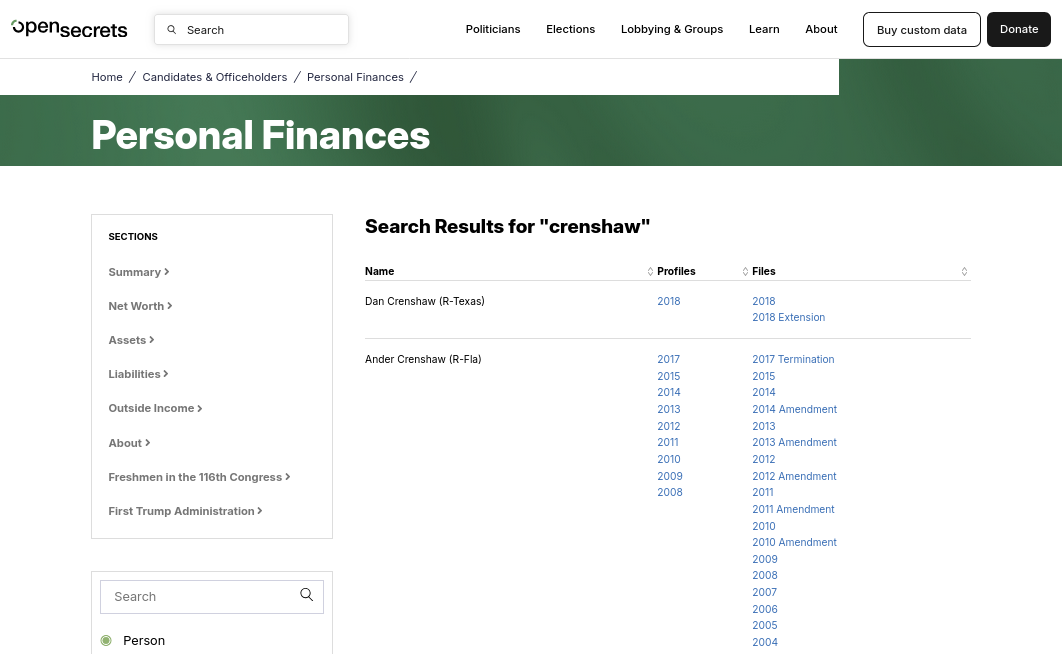Open Ander Crenshaw's 2009 profile
Screen dimensions: 1062x654
670,477
